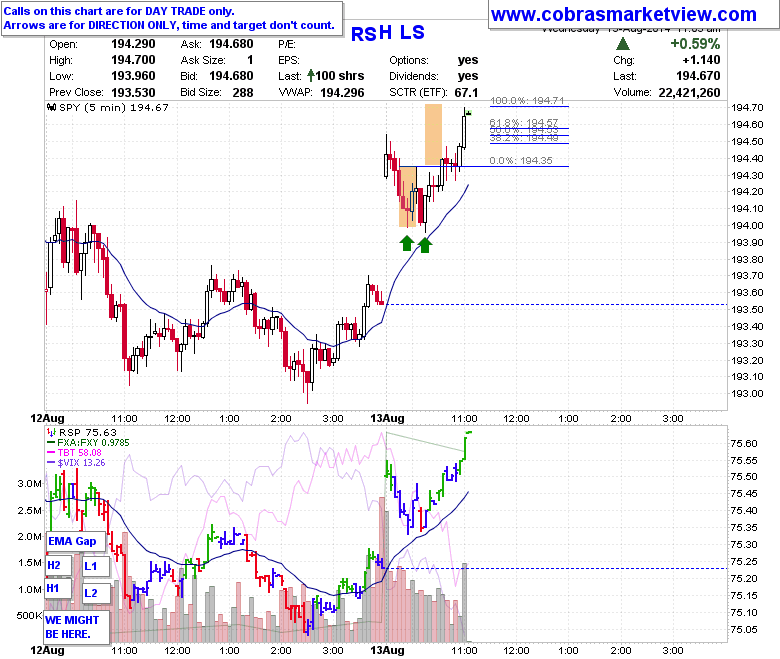Click the 75.05 price axis label

point(744,630)
